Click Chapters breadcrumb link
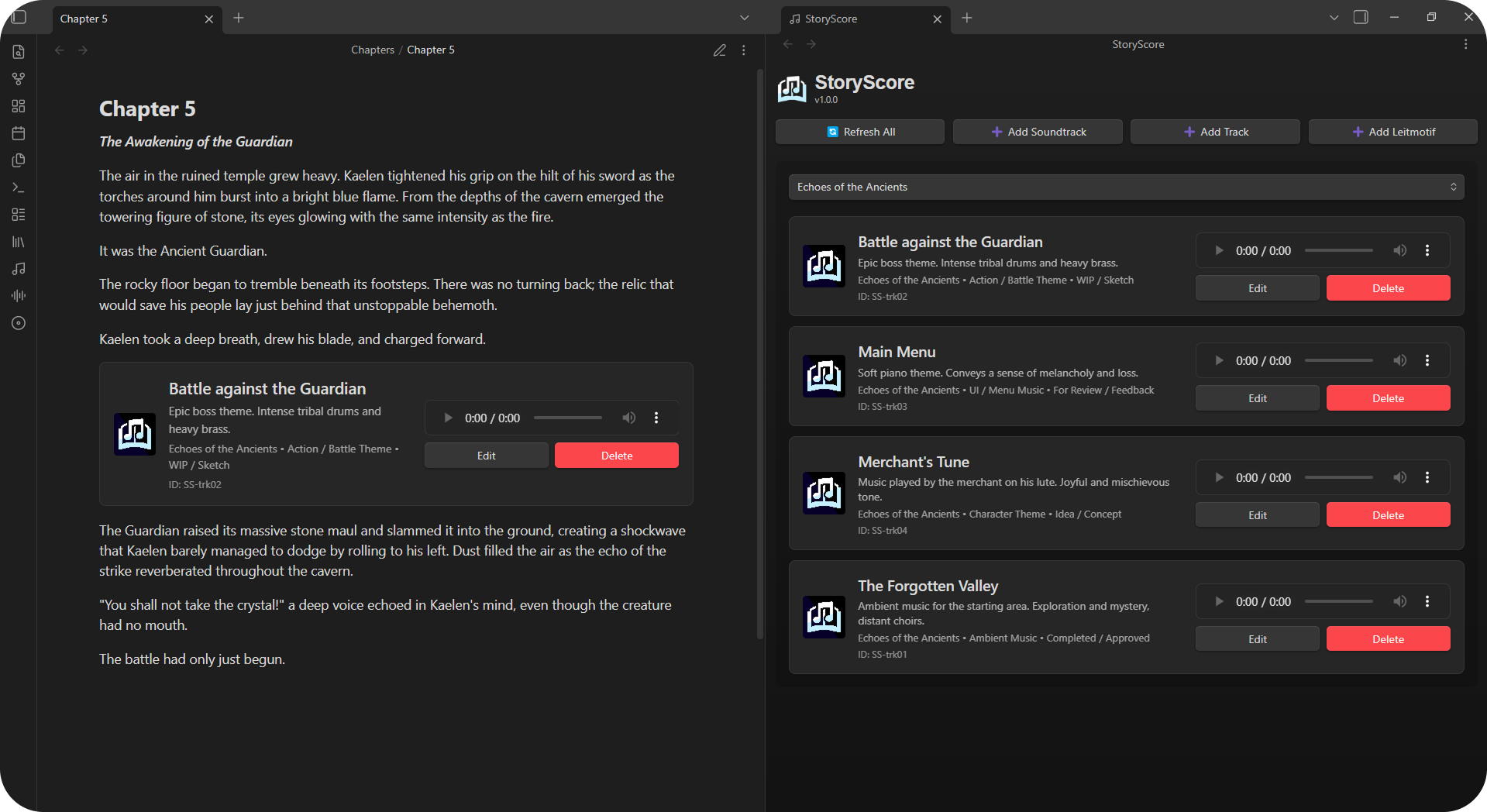1487x812 pixels. (x=373, y=50)
